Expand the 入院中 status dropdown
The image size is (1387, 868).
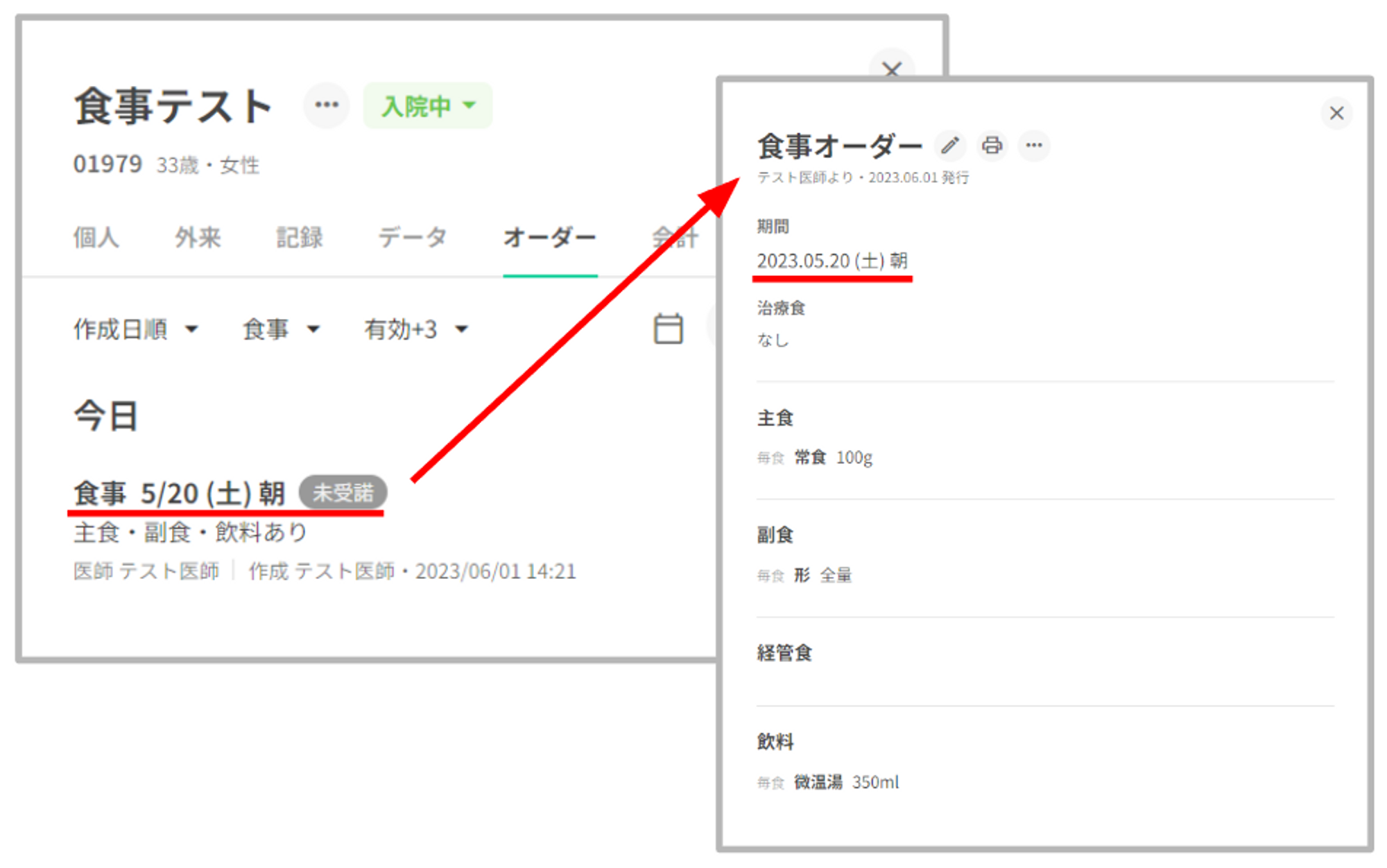click(428, 106)
